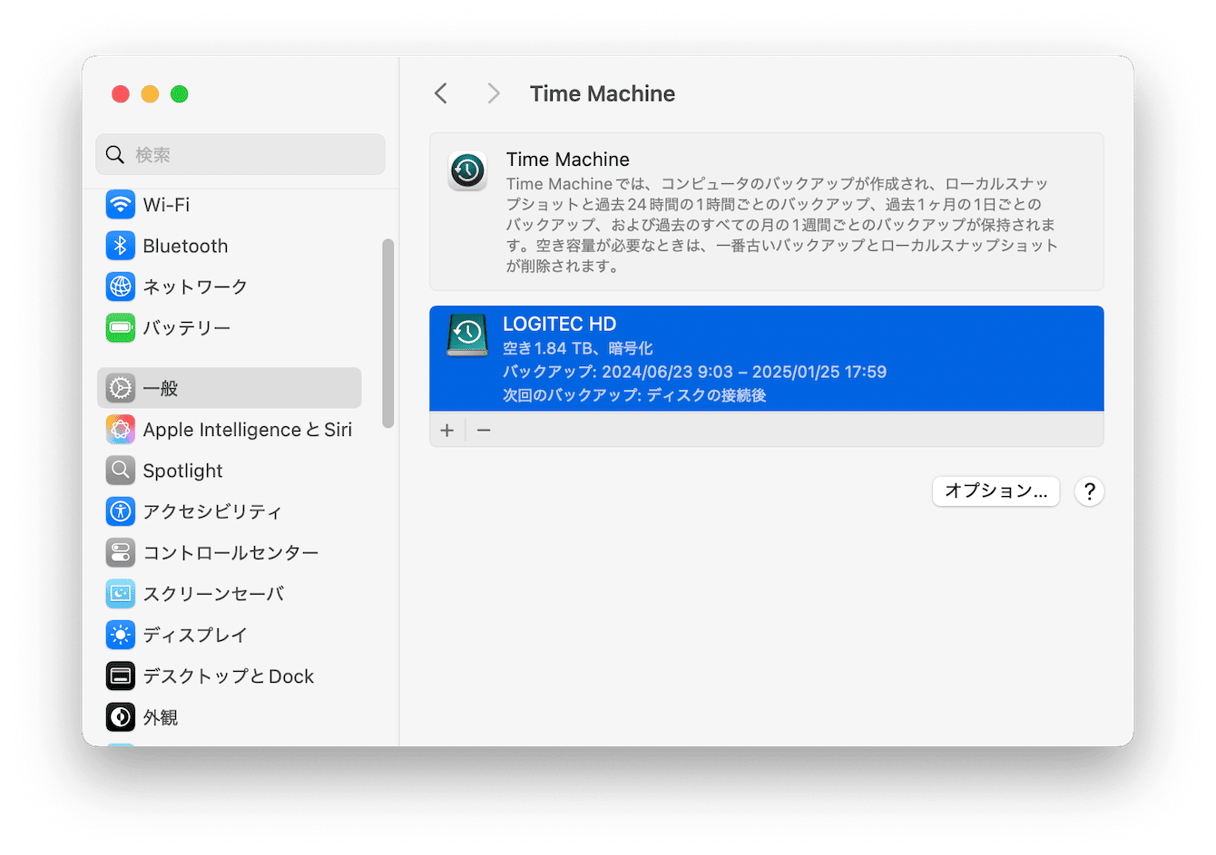This screenshot has height=855, width=1216.
Task: Open help with the question mark button
Action: click(x=1089, y=491)
